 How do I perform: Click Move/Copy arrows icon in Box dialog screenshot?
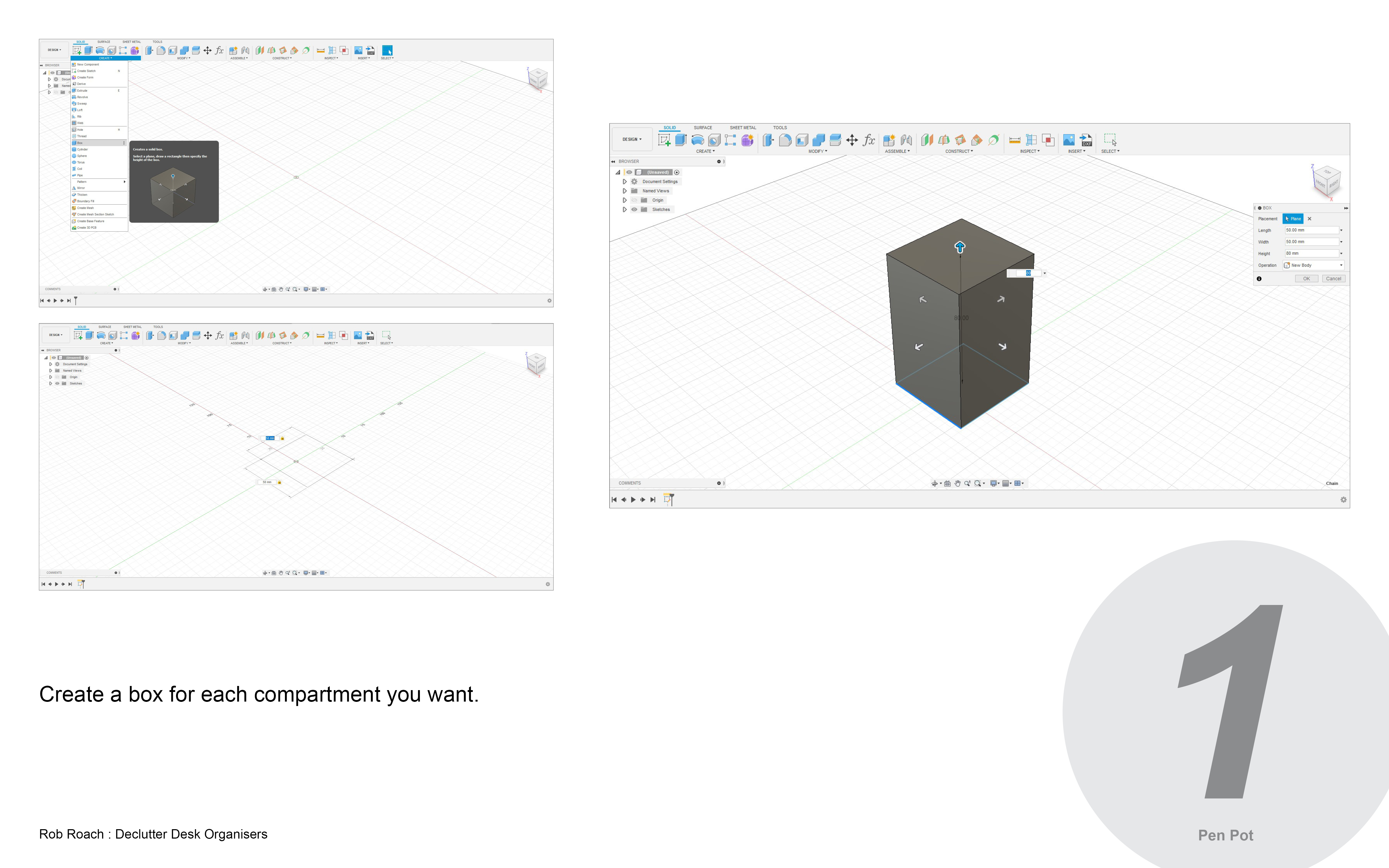tap(852, 140)
